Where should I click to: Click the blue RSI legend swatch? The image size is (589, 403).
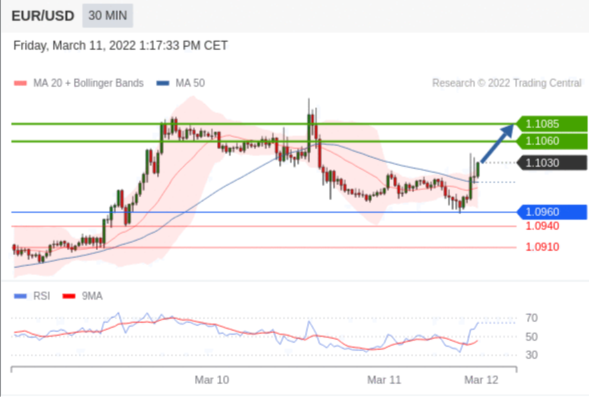click(20, 296)
